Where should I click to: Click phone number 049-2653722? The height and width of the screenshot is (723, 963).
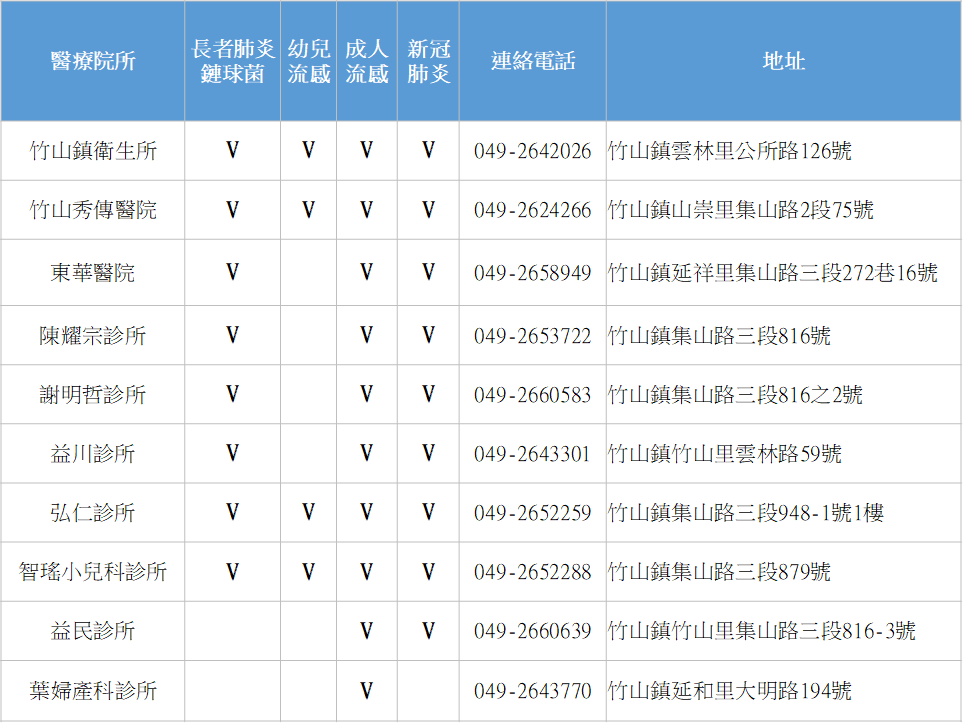(532, 336)
